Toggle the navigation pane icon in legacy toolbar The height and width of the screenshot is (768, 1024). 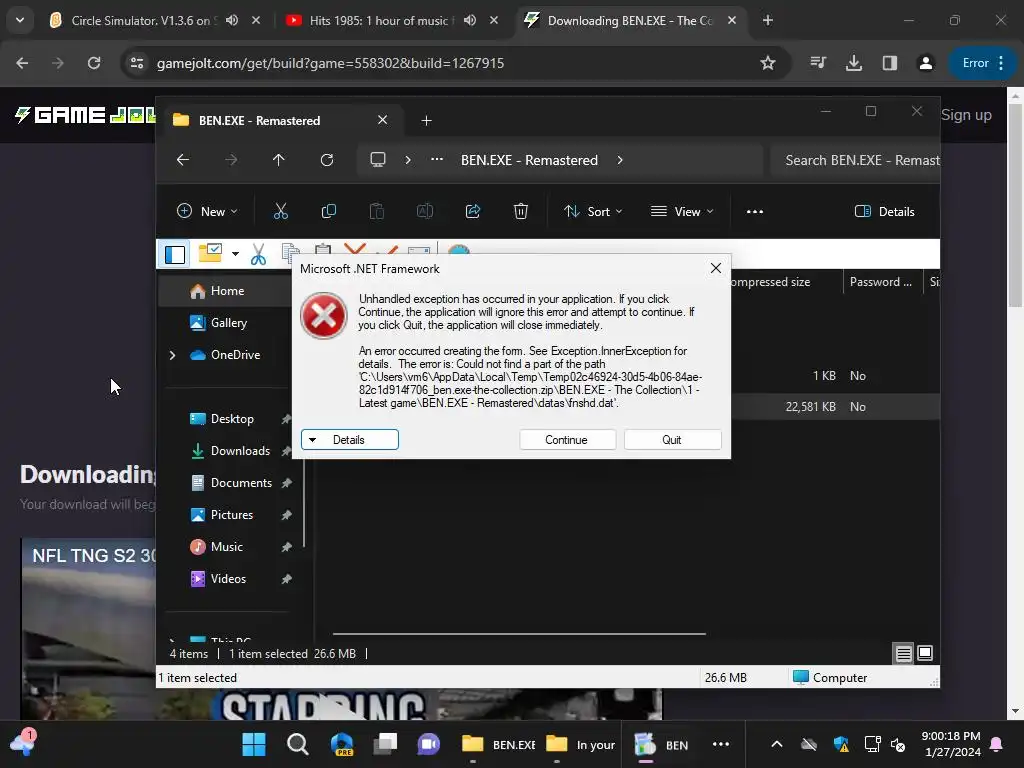coord(174,254)
